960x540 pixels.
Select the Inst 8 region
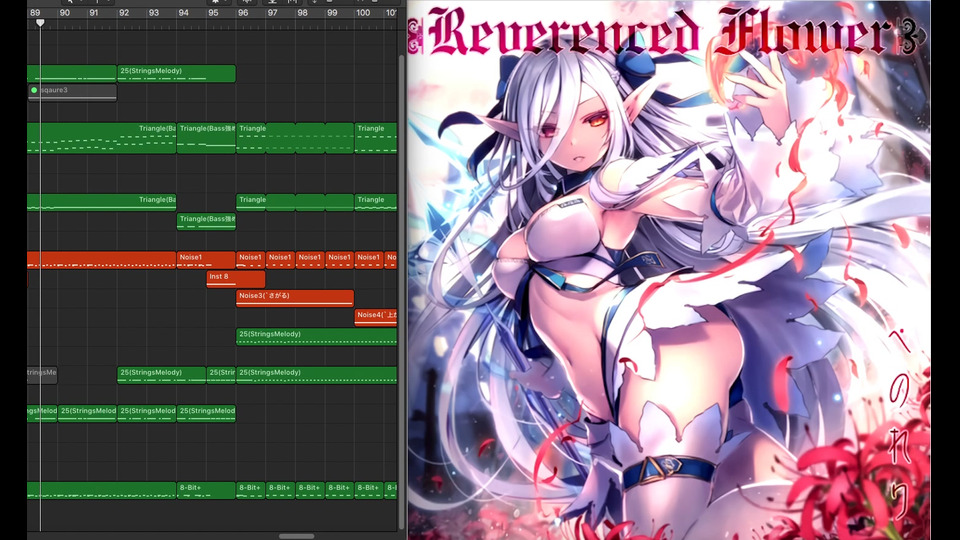click(x=236, y=279)
